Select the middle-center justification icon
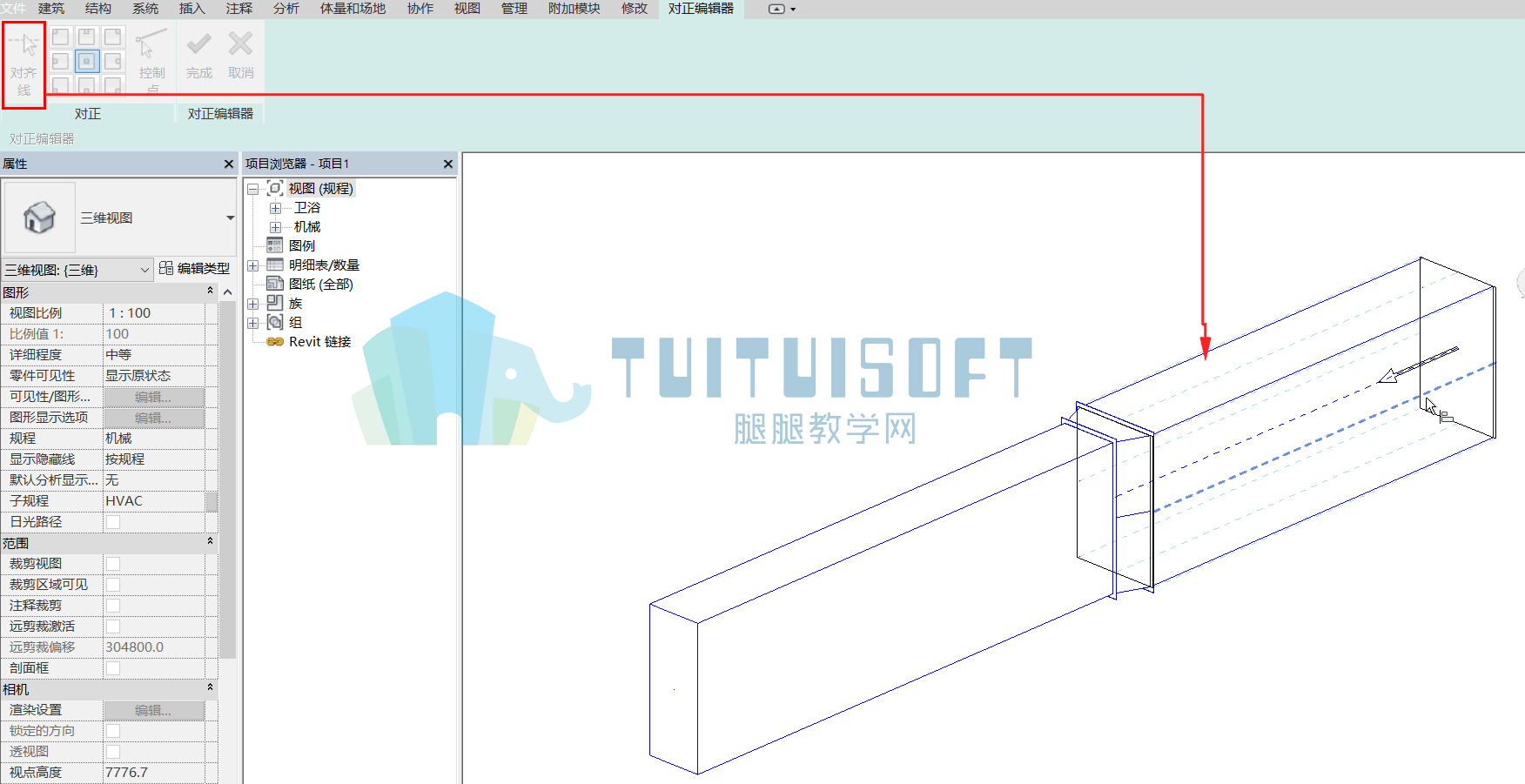 coord(86,61)
